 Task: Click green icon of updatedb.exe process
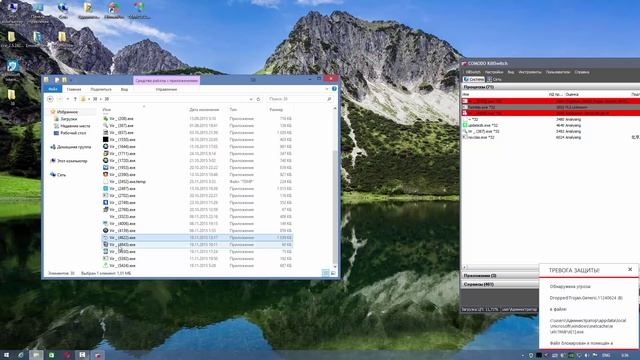click(465, 125)
